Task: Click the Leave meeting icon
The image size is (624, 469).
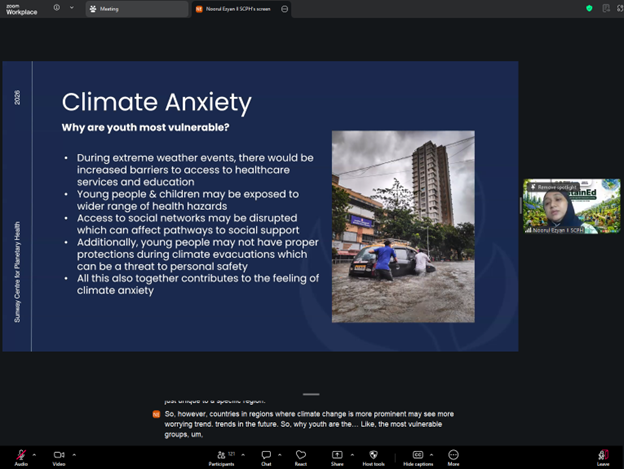Action: (x=603, y=454)
